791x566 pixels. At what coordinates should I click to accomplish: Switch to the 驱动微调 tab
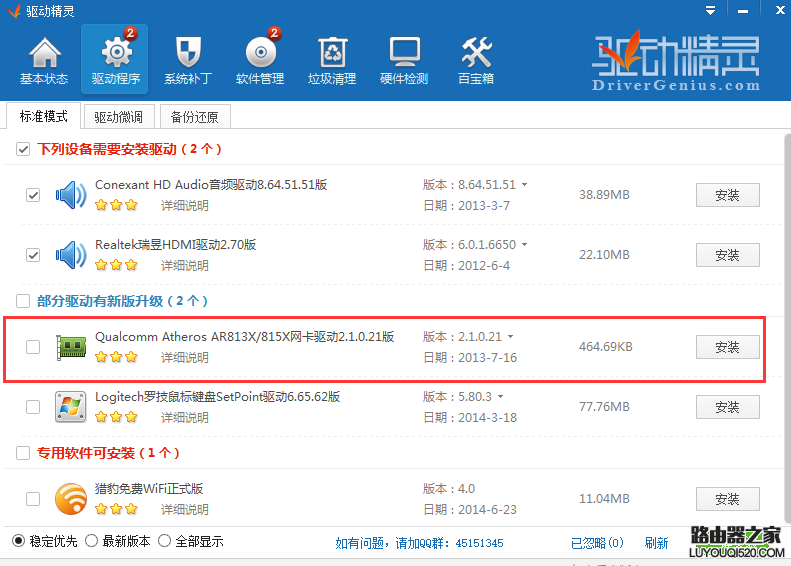pos(119,117)
